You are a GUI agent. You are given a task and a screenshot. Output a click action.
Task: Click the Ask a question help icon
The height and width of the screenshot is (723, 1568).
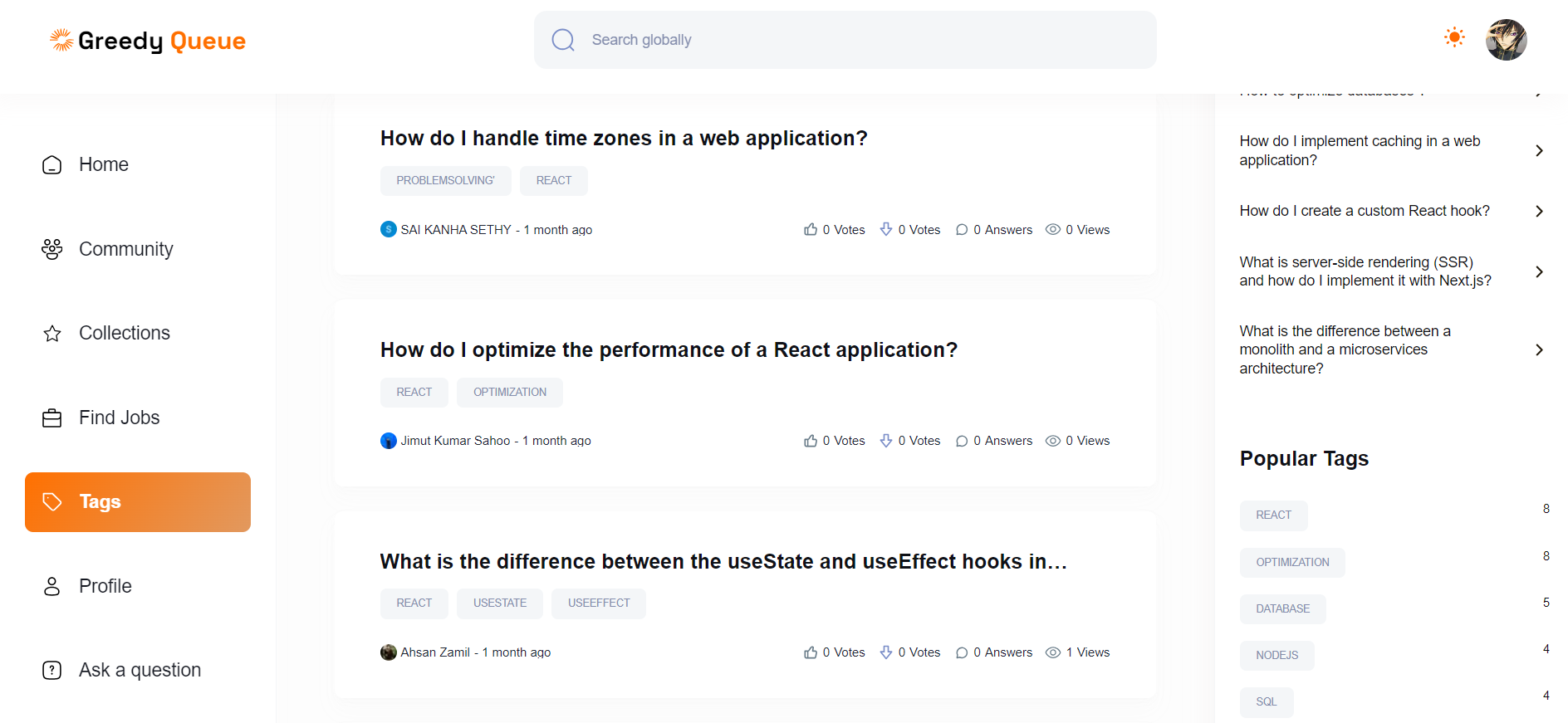coord(52,670)
